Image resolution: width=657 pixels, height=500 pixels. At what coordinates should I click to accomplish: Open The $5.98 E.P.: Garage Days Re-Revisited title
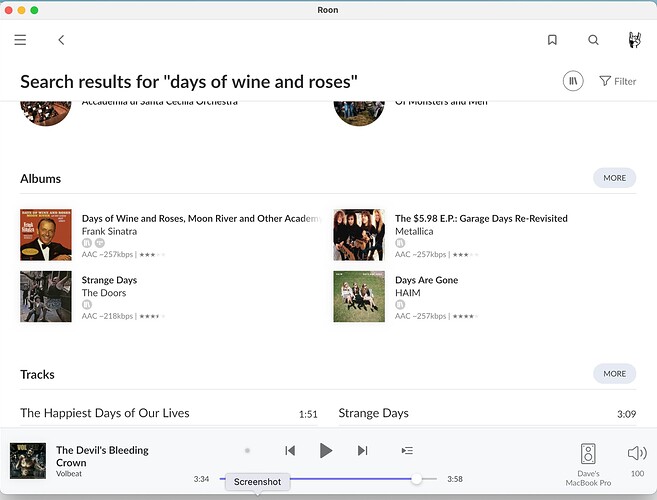481,218
